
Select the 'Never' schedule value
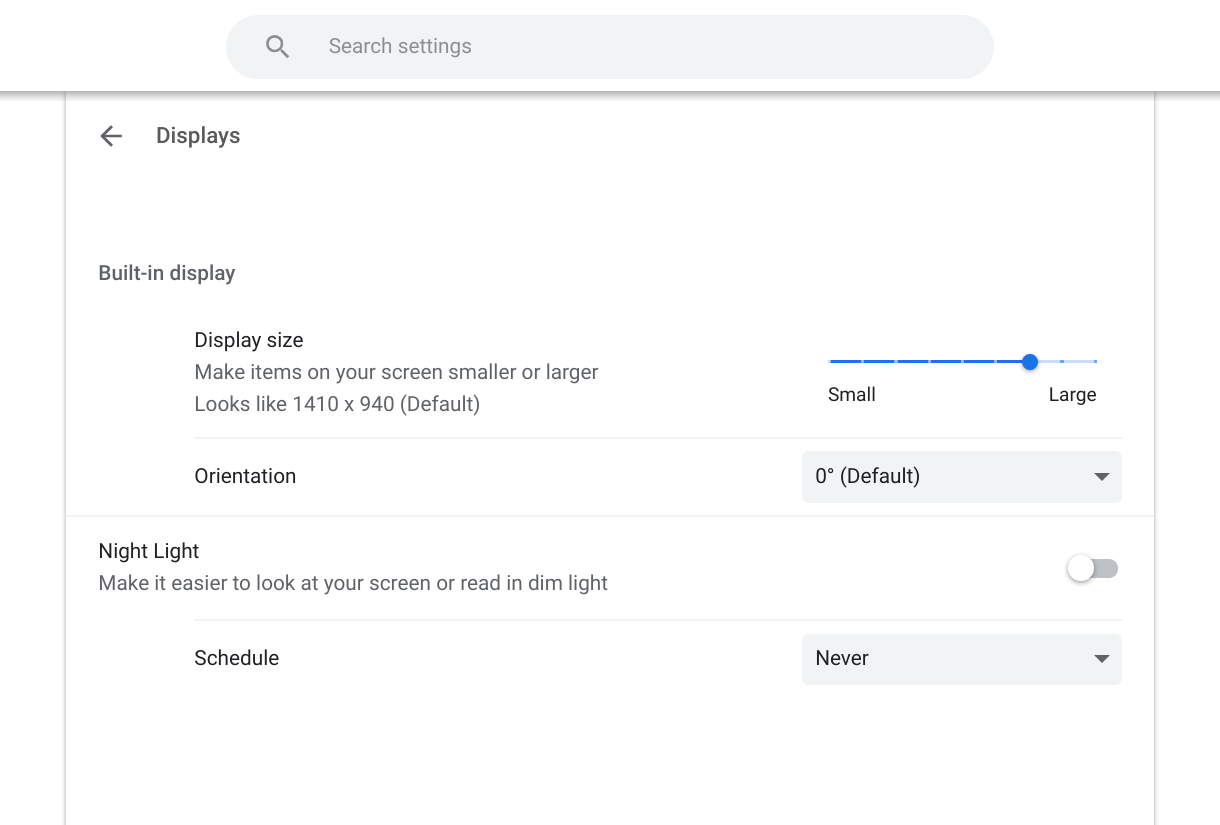tap(842, 659)
